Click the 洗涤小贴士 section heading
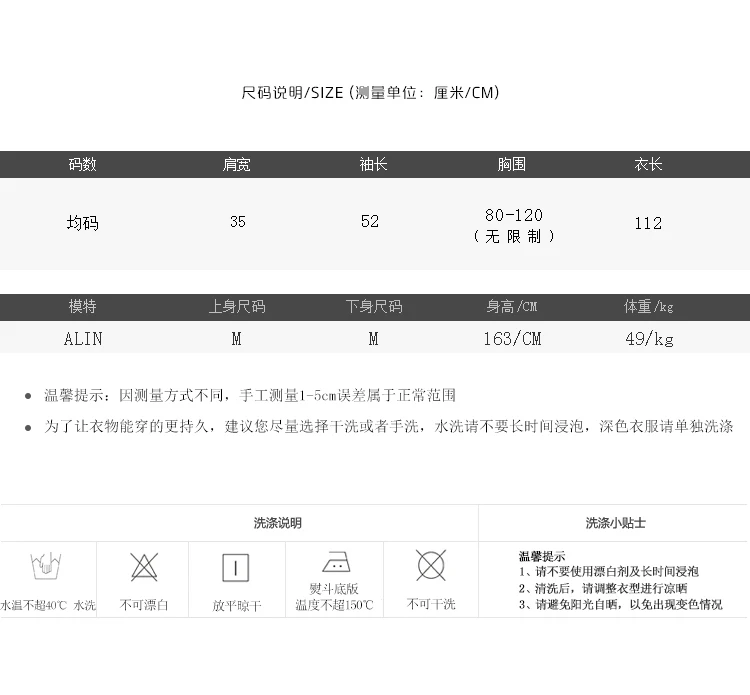Screen dimensions: 750x695 (x=616, y=523)
